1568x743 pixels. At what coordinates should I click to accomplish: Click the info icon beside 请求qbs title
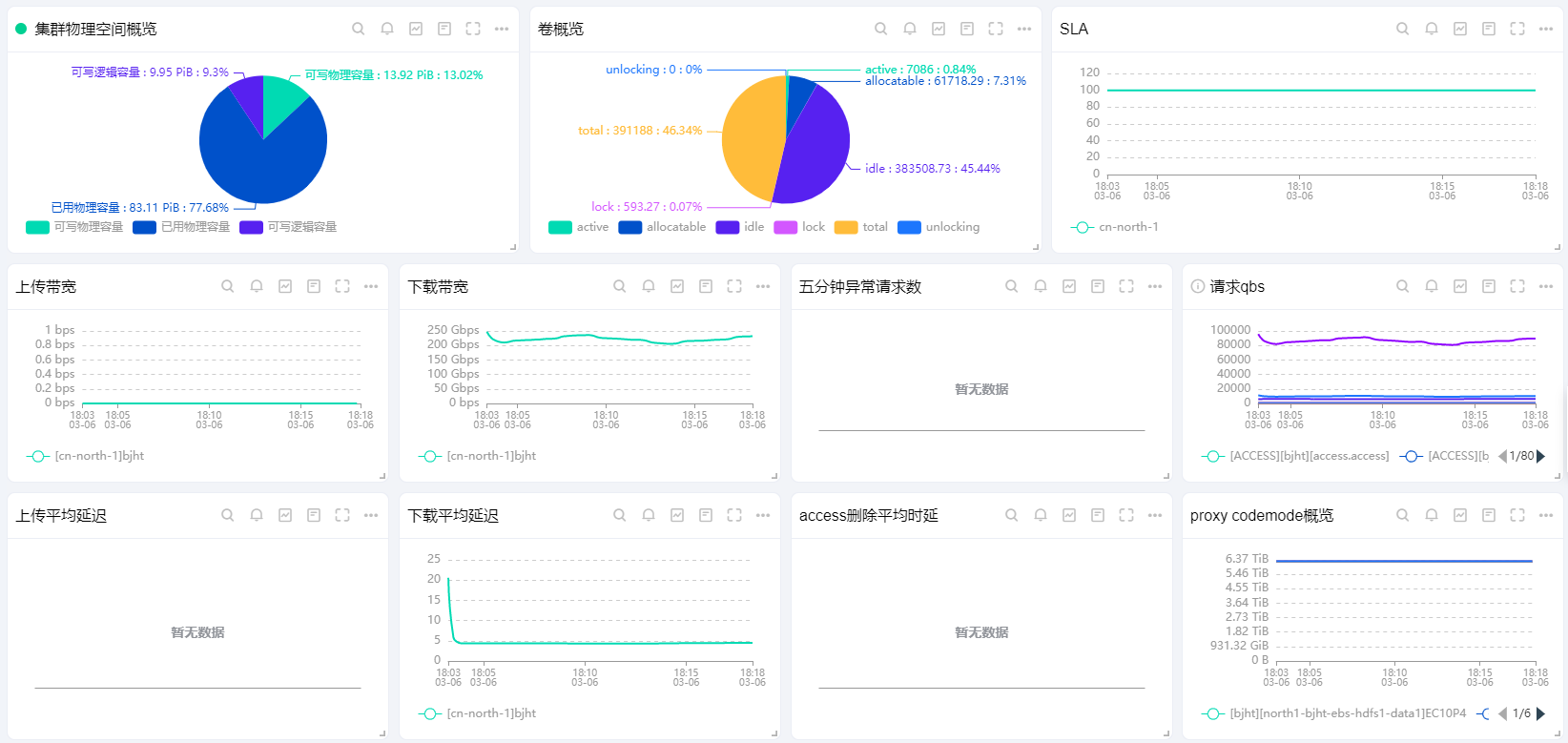1198,286
